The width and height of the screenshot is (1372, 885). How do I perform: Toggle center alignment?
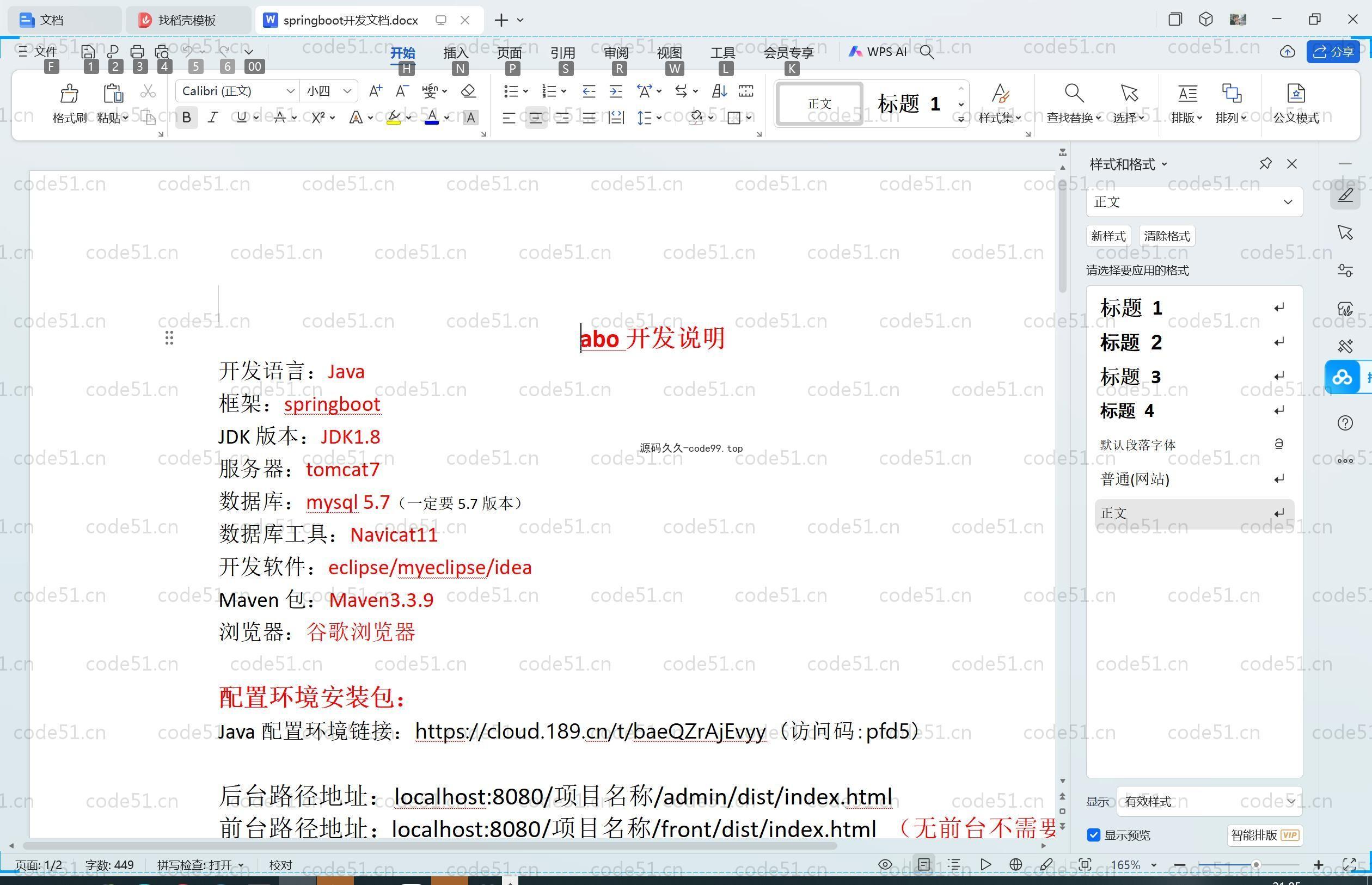point(536,118)
